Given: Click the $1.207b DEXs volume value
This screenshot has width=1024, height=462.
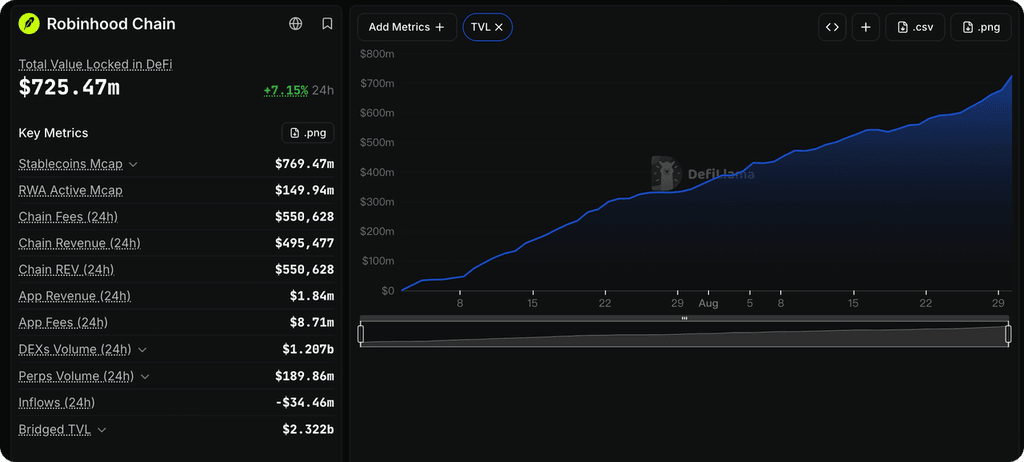Looking at the screenshot, I should 308,350.
